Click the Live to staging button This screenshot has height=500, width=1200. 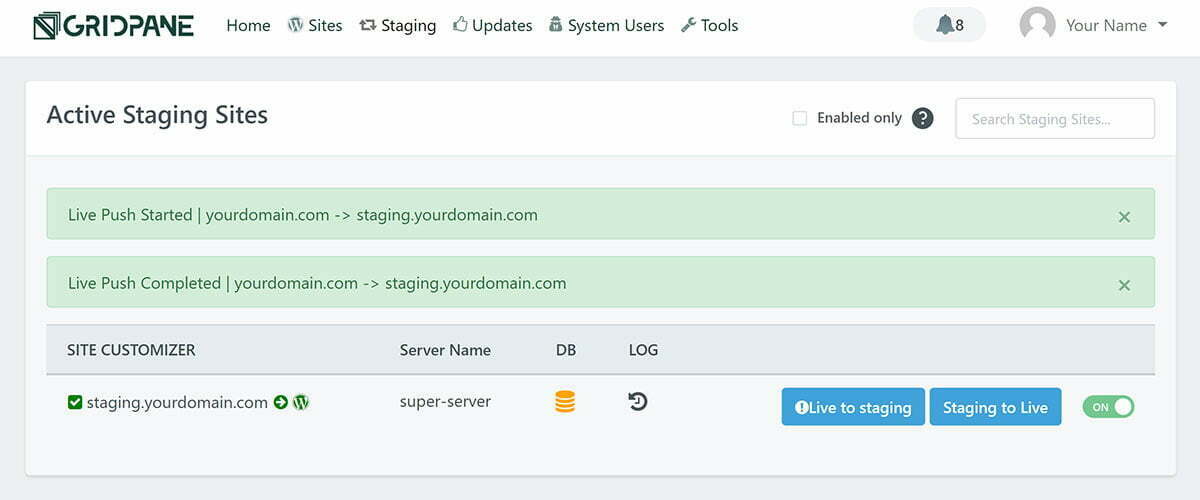pyautogui.click(x=853, y=407)
